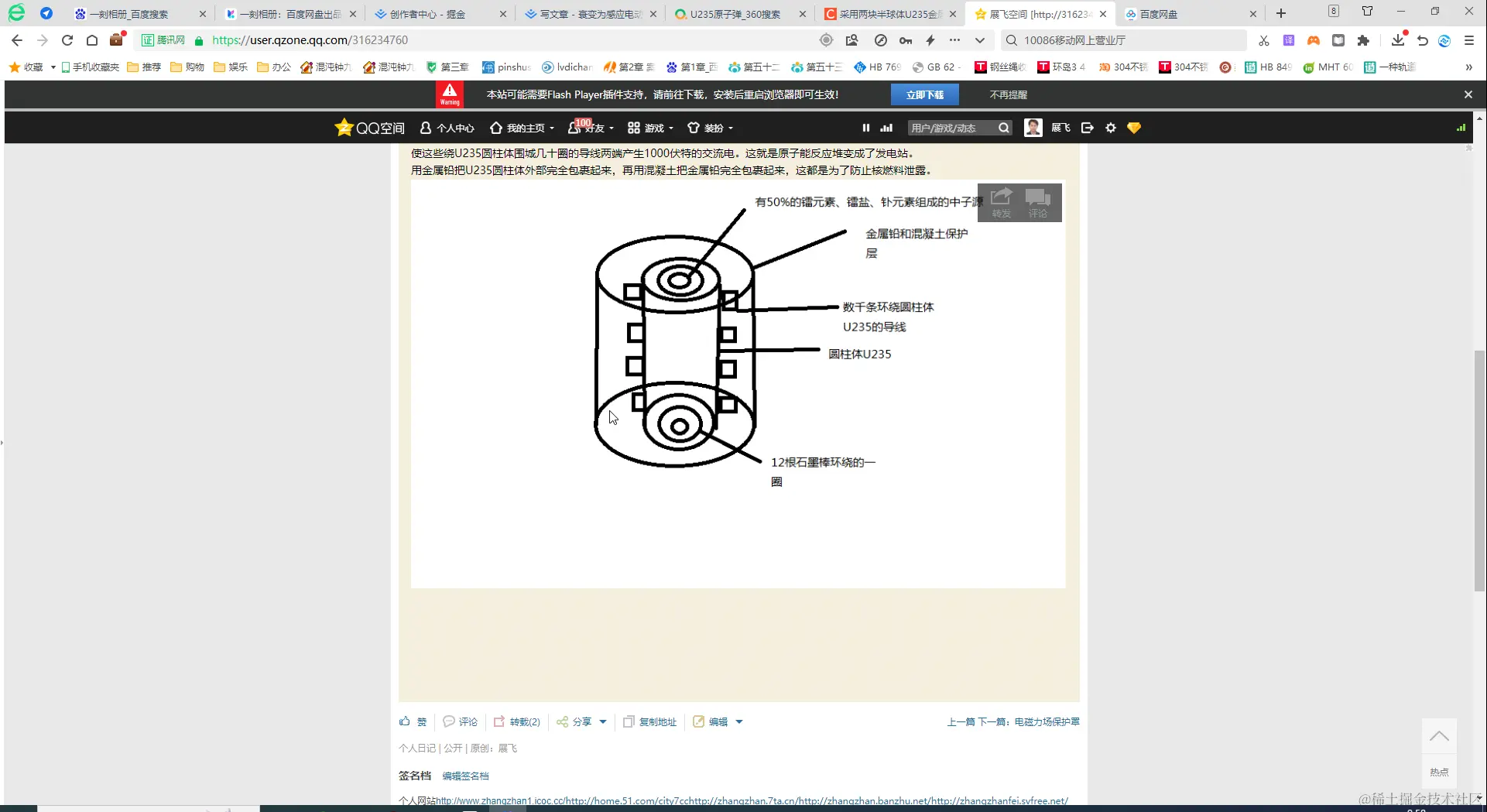Expand the 分享 dropdown arrow
The image size is (1487, 812).
(602, 721)
